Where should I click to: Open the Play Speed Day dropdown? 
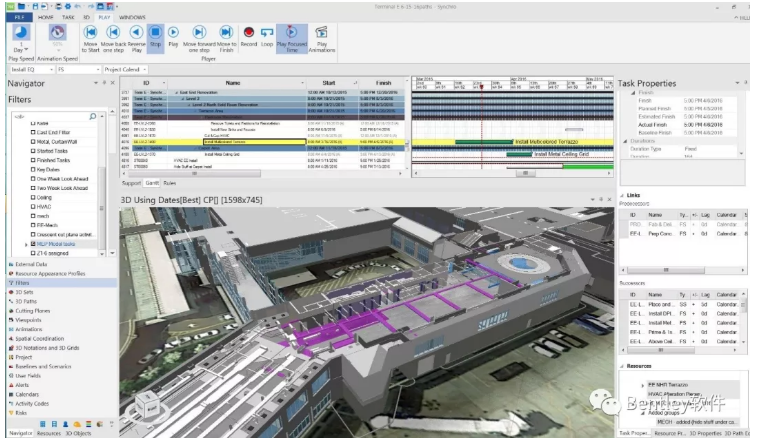(x=21, y=50)
